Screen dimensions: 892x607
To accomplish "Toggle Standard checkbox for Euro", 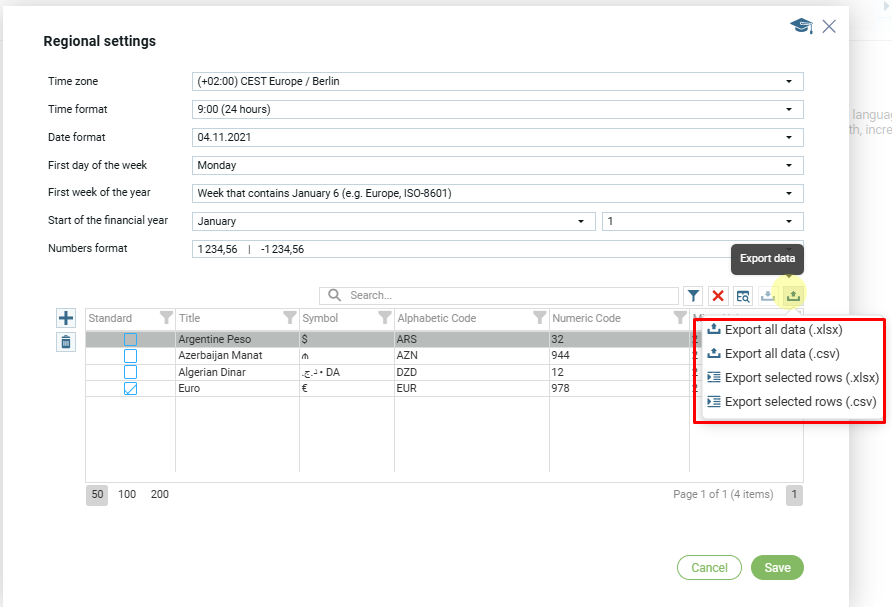I will click(x=130, y=389).
